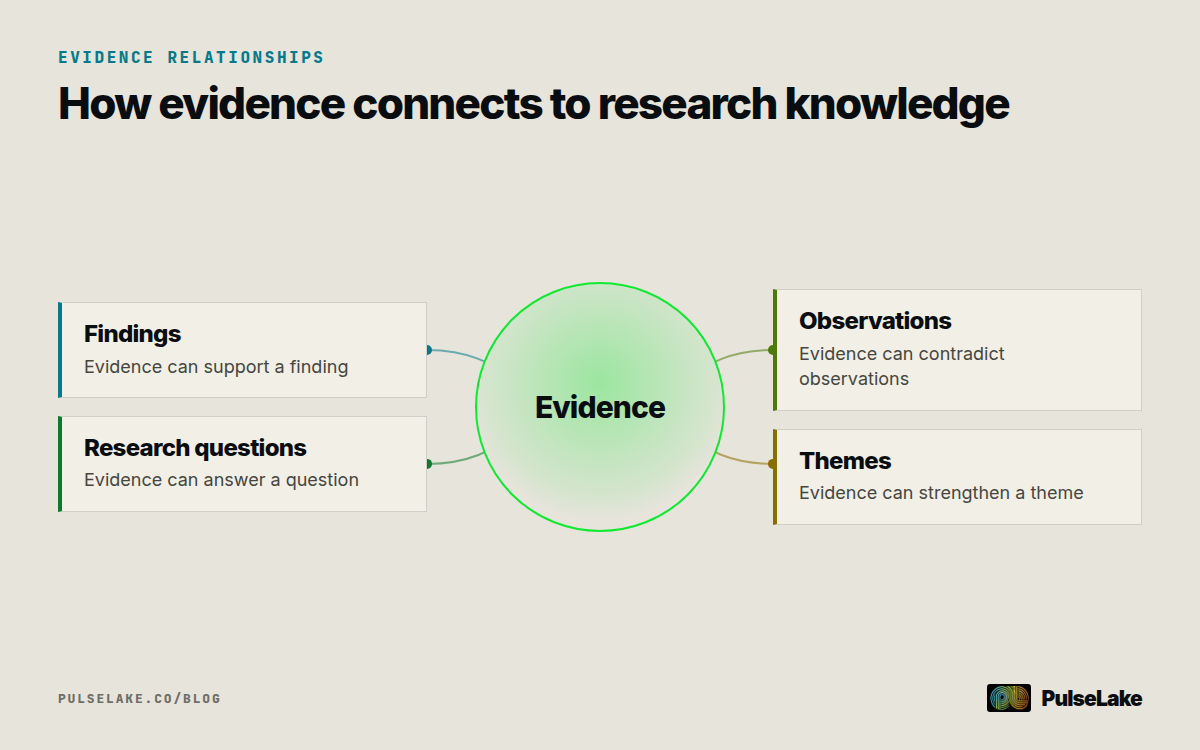This screenshot has width=1200, height=750.
Task: Click the Findings card heading
Action: 132,334
